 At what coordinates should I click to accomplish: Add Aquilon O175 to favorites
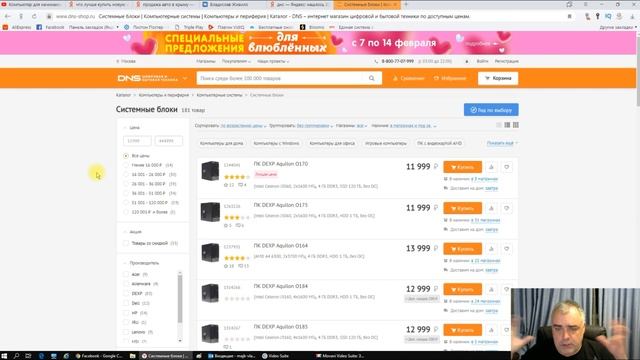pos(507,208)
